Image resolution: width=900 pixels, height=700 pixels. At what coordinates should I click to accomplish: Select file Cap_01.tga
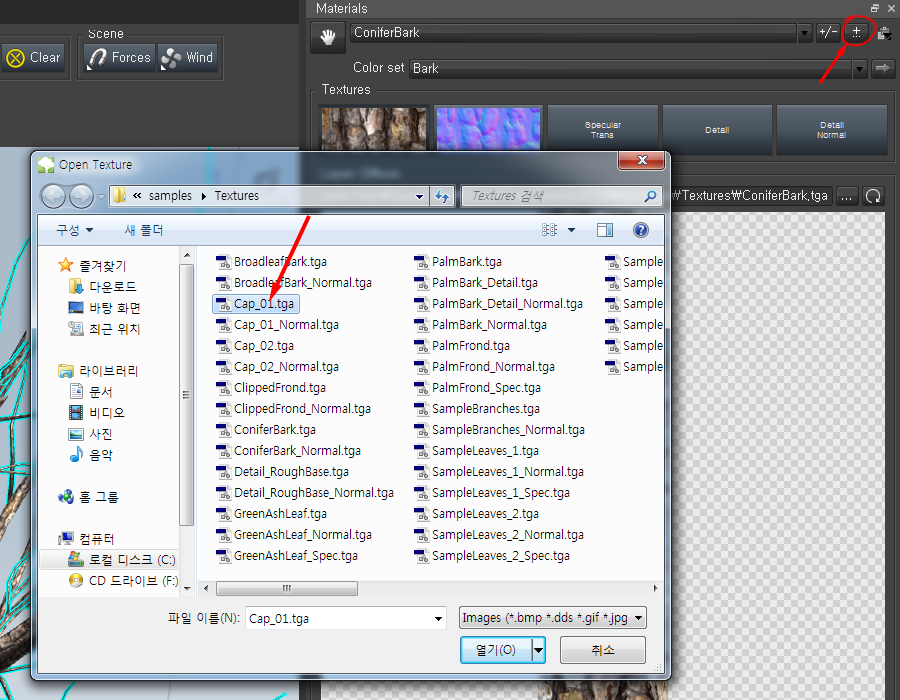click(255, 304)
